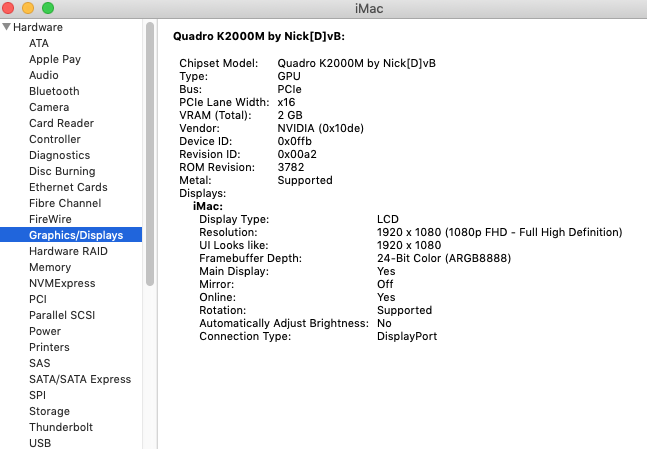
Task: Open the Thunderbolt section
Action: pyautogui.click(x=61, y=427)
